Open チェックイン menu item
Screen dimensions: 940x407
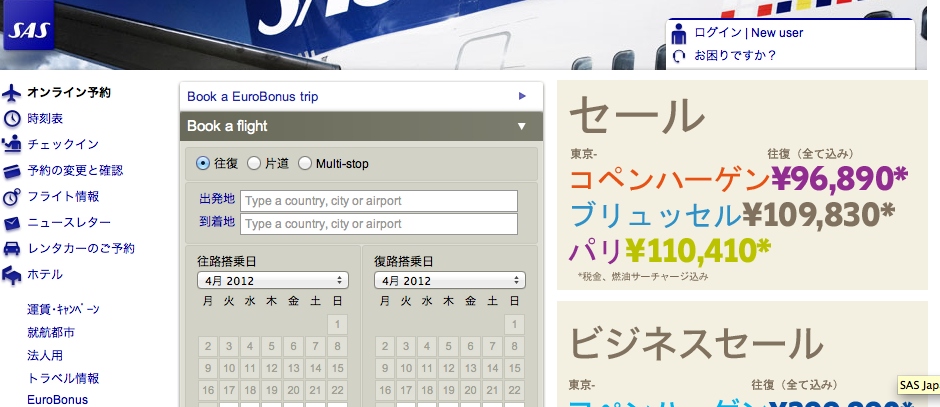pos(63,144)
